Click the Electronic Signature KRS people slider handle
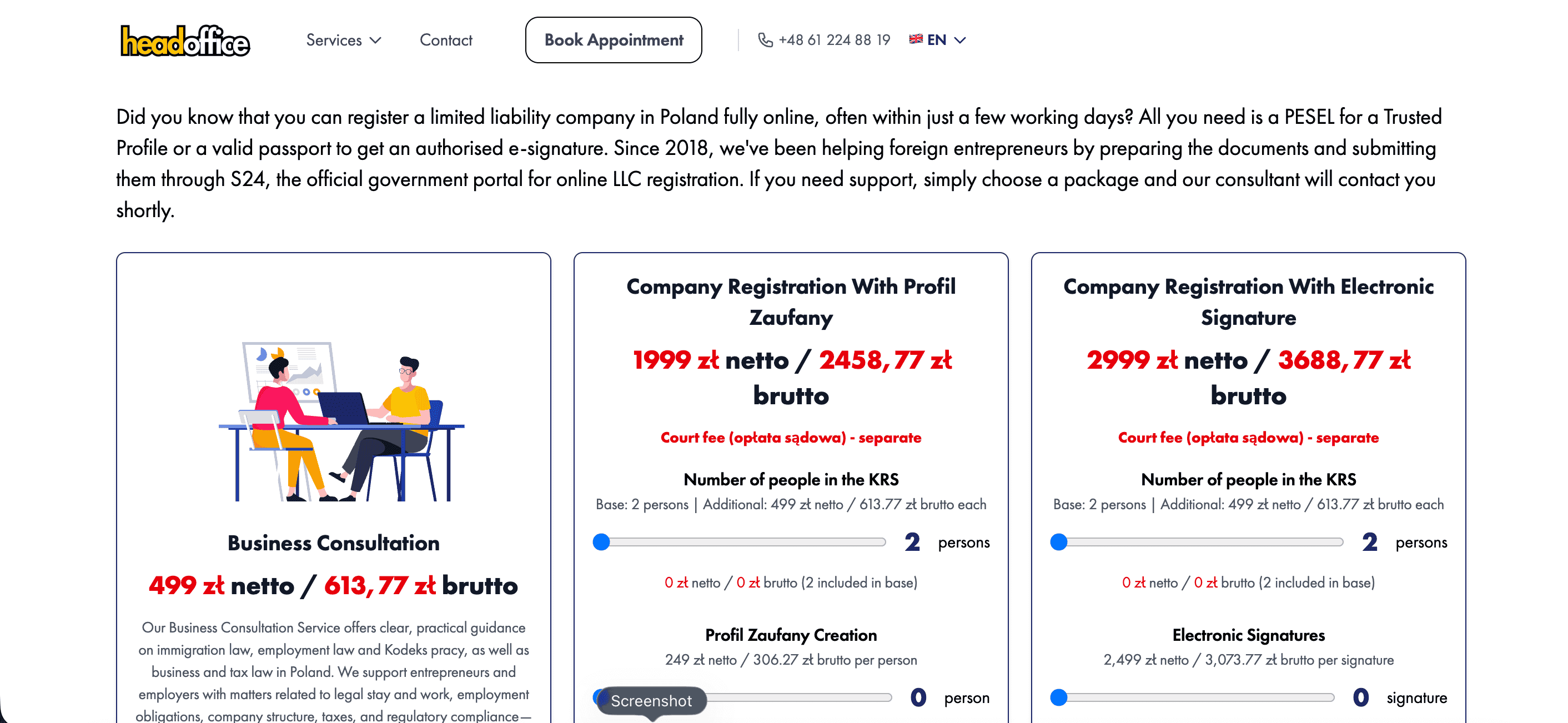Viewport: 1568px width, 723px height. (x=1058, y=541)
